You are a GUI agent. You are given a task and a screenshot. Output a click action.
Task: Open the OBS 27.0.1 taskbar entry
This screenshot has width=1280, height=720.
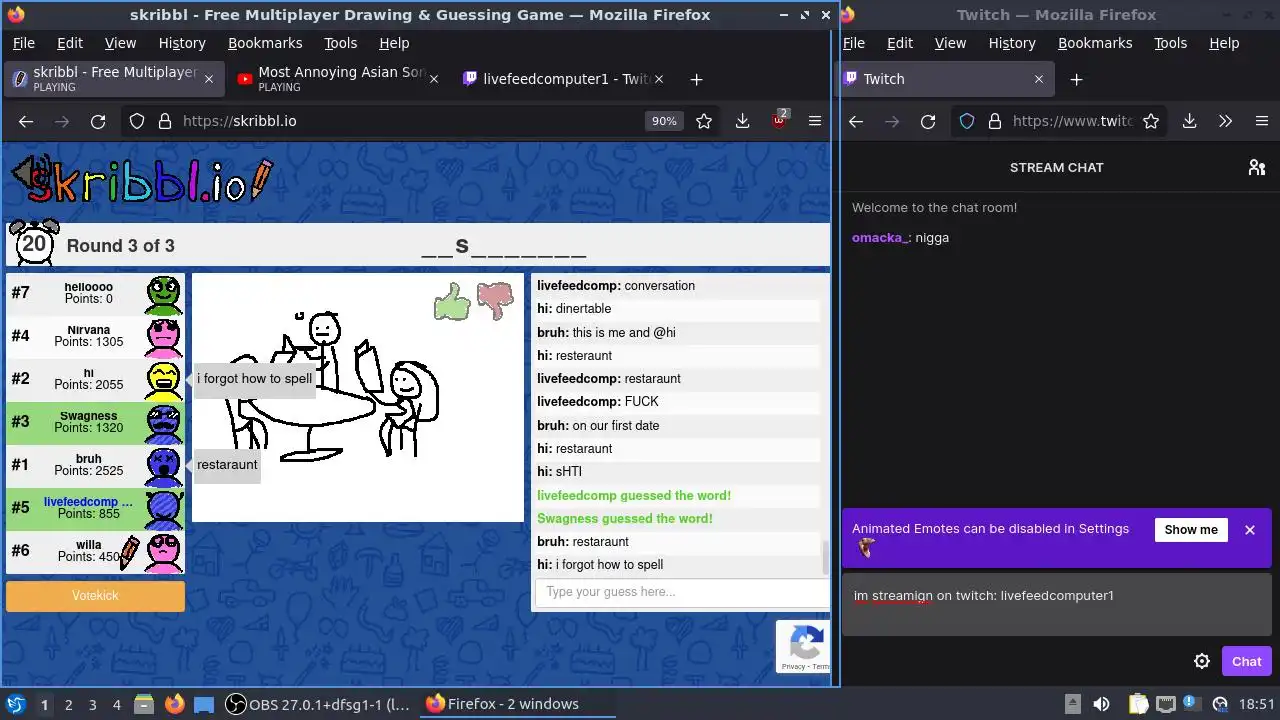point(318,704)
